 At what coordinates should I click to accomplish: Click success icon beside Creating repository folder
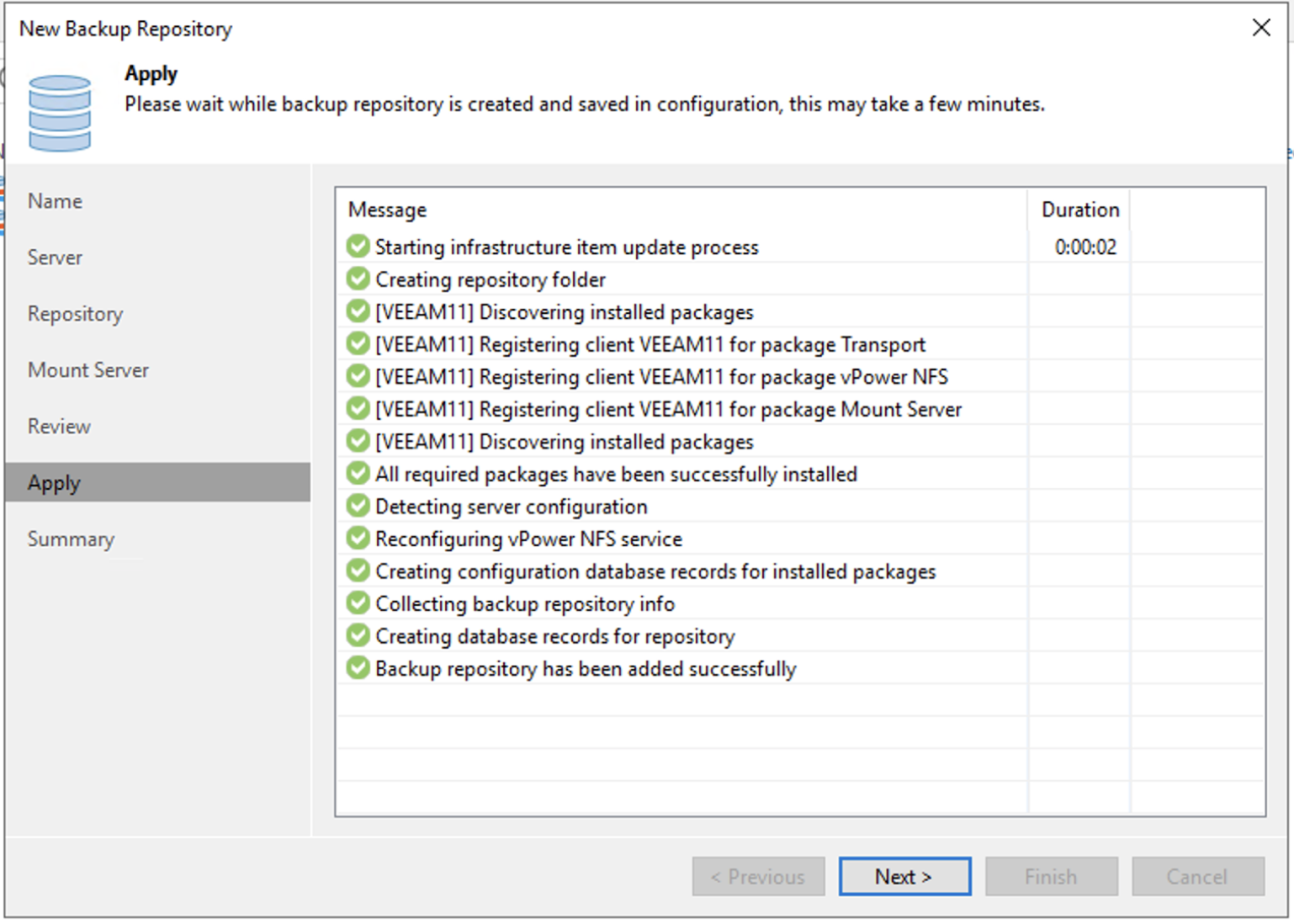click(358, 279)
